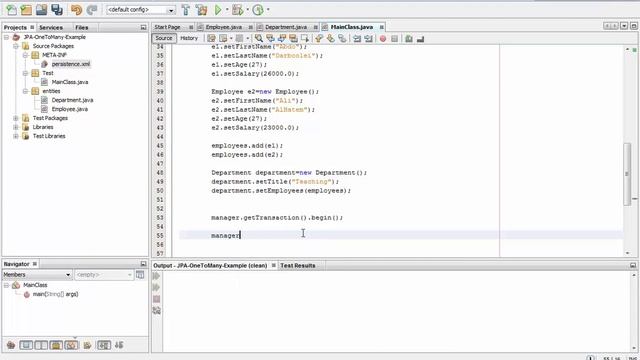This screenshot has height=360, width=640.
Task: Toggle Show Non-Public Members in Navigator
Action: click(x=56, y=345)
